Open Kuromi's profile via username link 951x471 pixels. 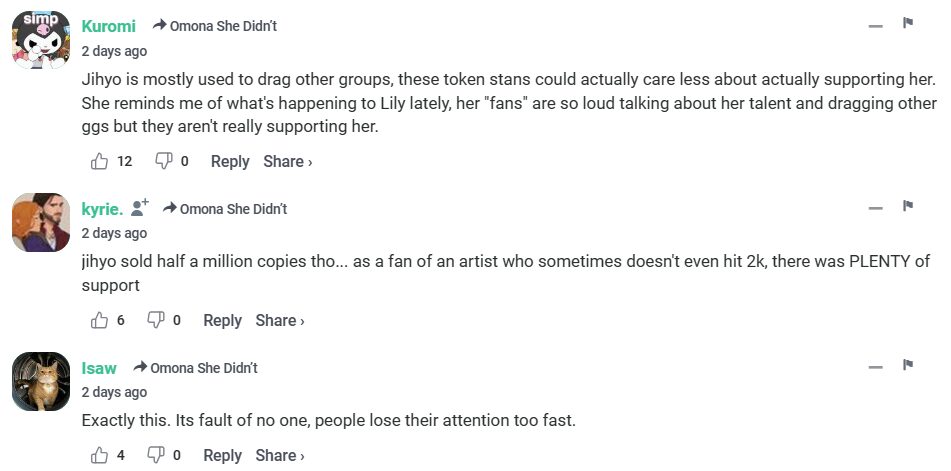pyautogui.click(x=108, y=26)
